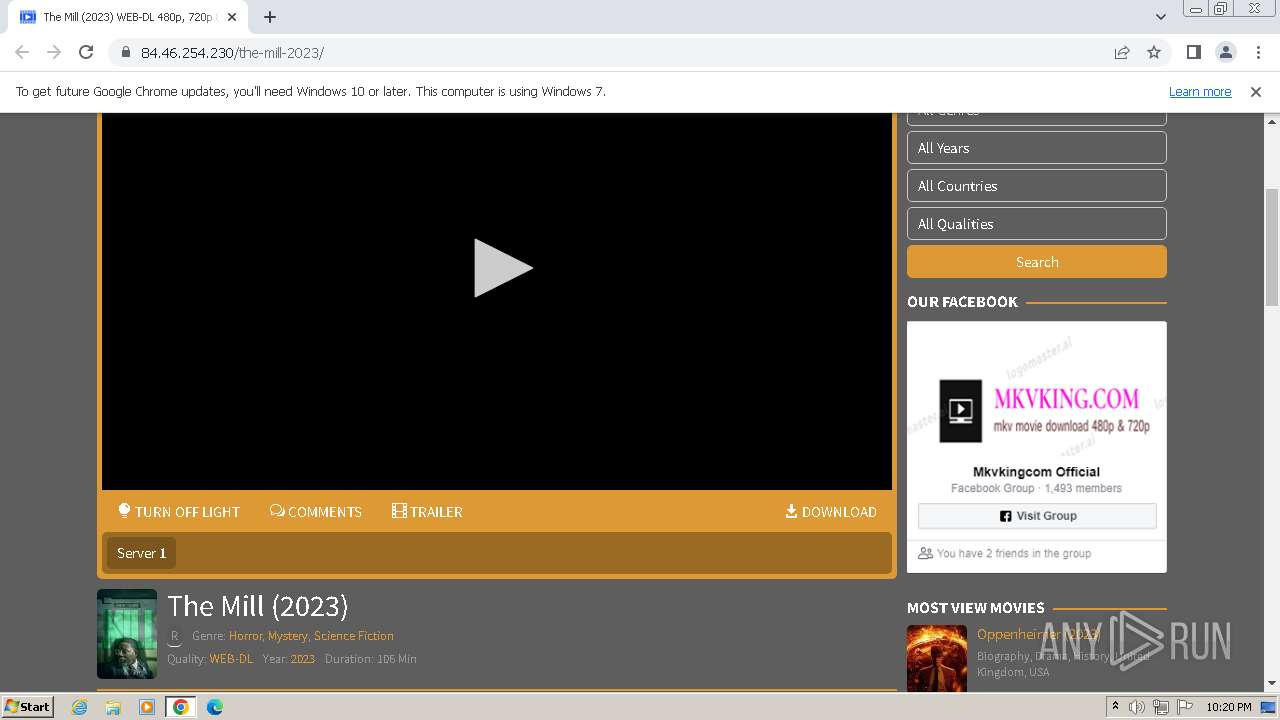Select Server 1 for streaming
Screen dimensions: 1280x720
[141, 553]
